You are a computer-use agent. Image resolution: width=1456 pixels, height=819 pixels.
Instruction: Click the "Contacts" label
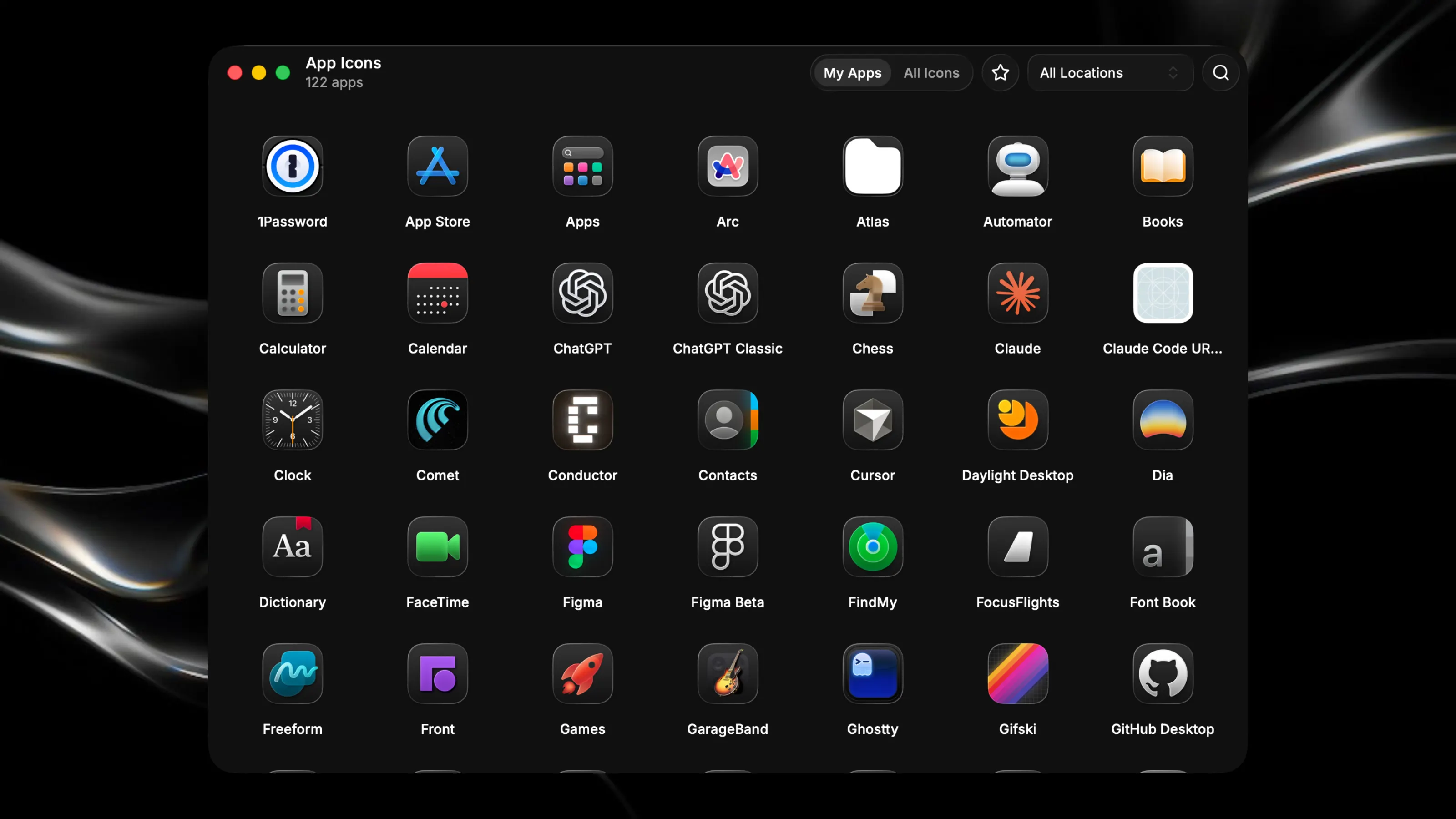(x=728, y=475)
